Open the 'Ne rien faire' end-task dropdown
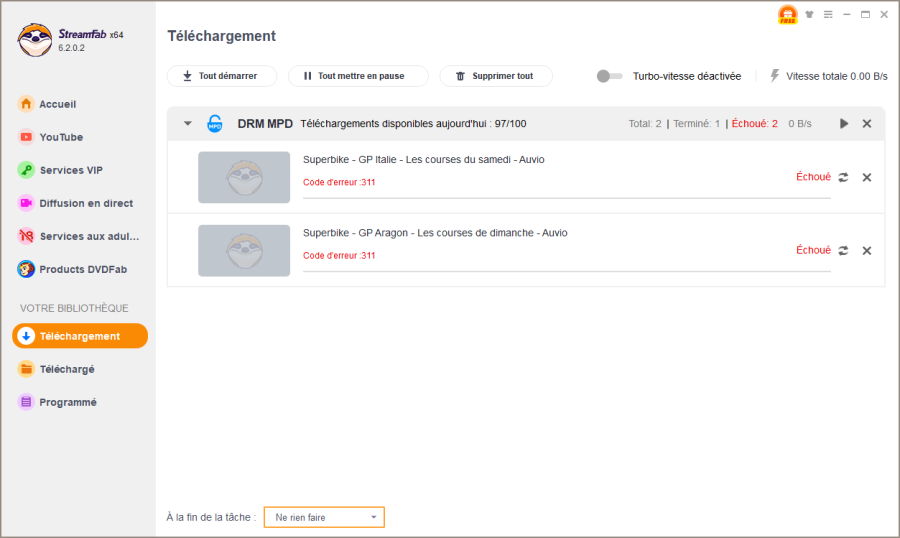The width and height of the screenshot is (900, 538). [324, 517]
